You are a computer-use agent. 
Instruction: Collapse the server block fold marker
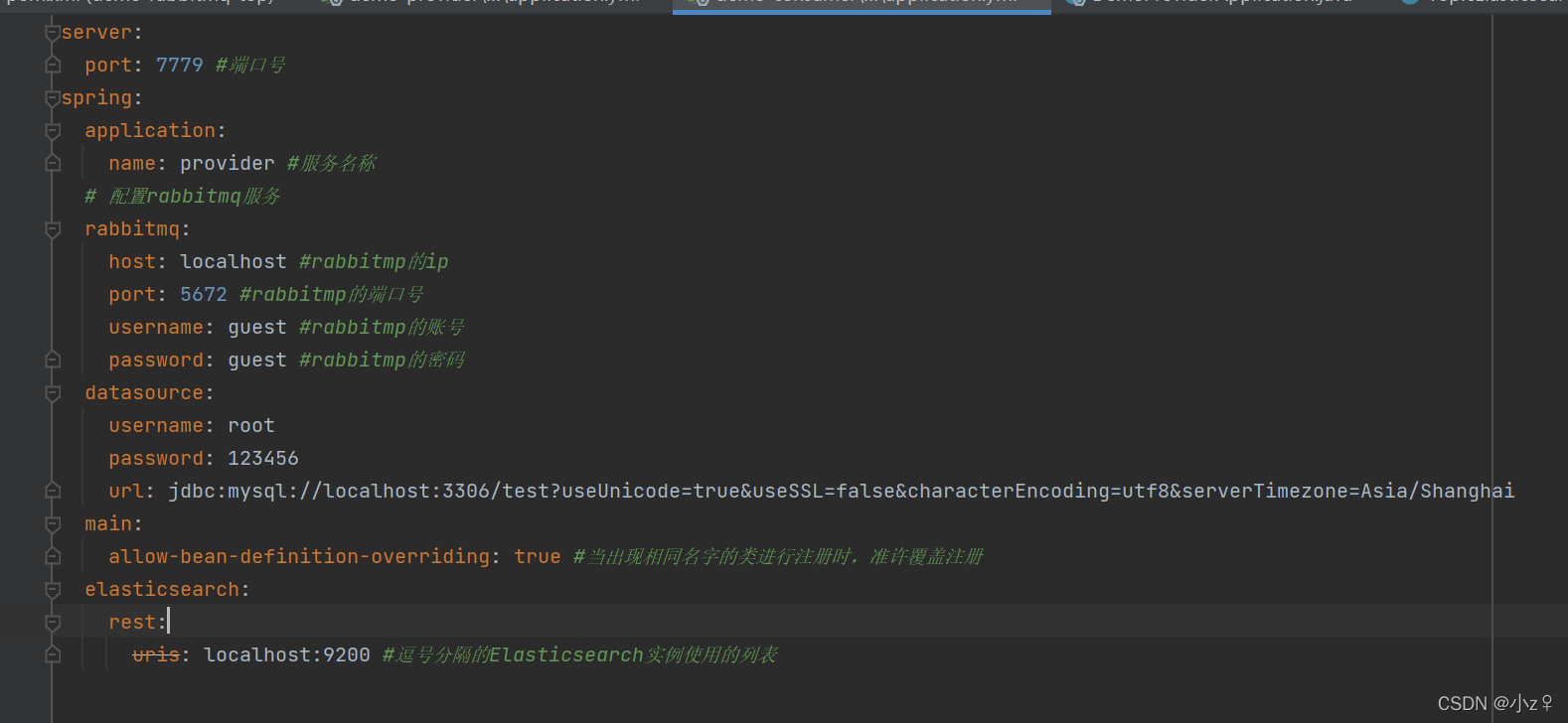(53, 33)
